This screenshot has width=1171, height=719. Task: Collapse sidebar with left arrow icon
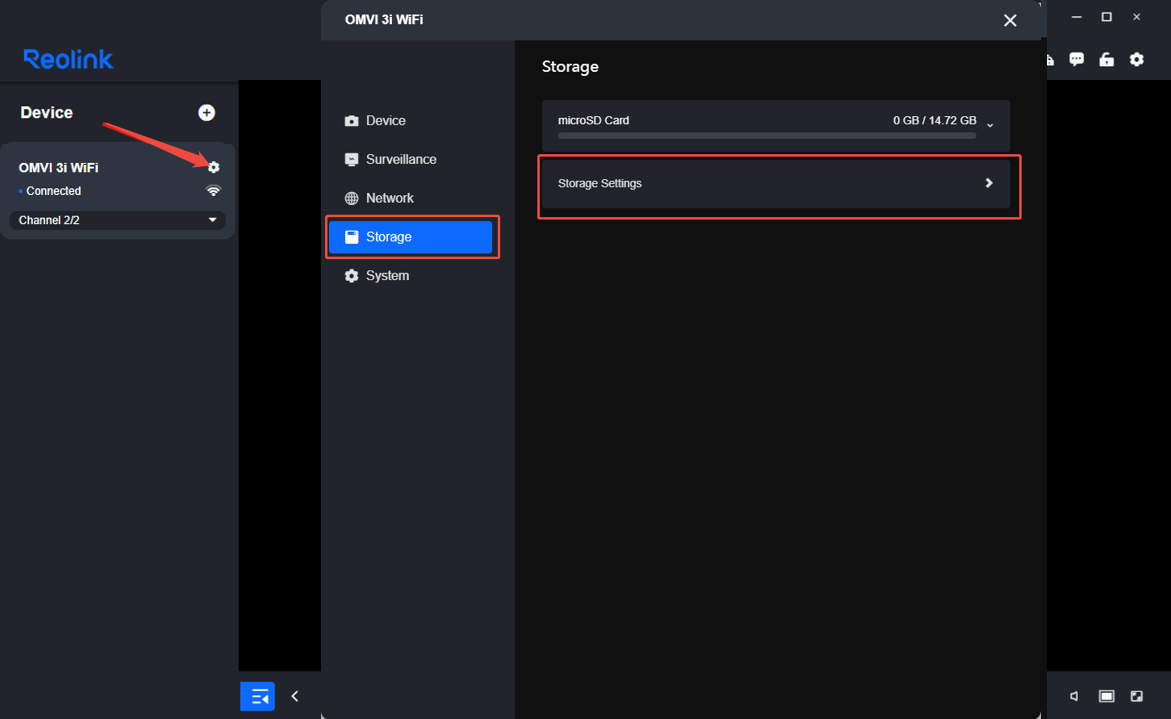tap(295, 697)
